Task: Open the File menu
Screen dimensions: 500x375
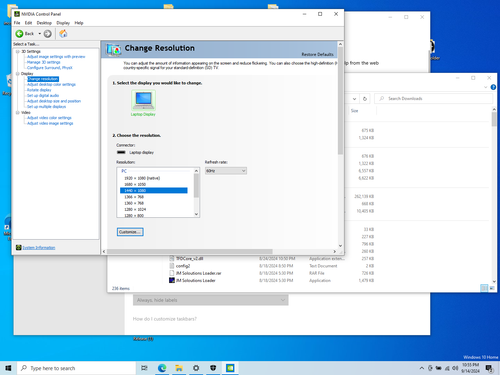Action: pos(17,23)
